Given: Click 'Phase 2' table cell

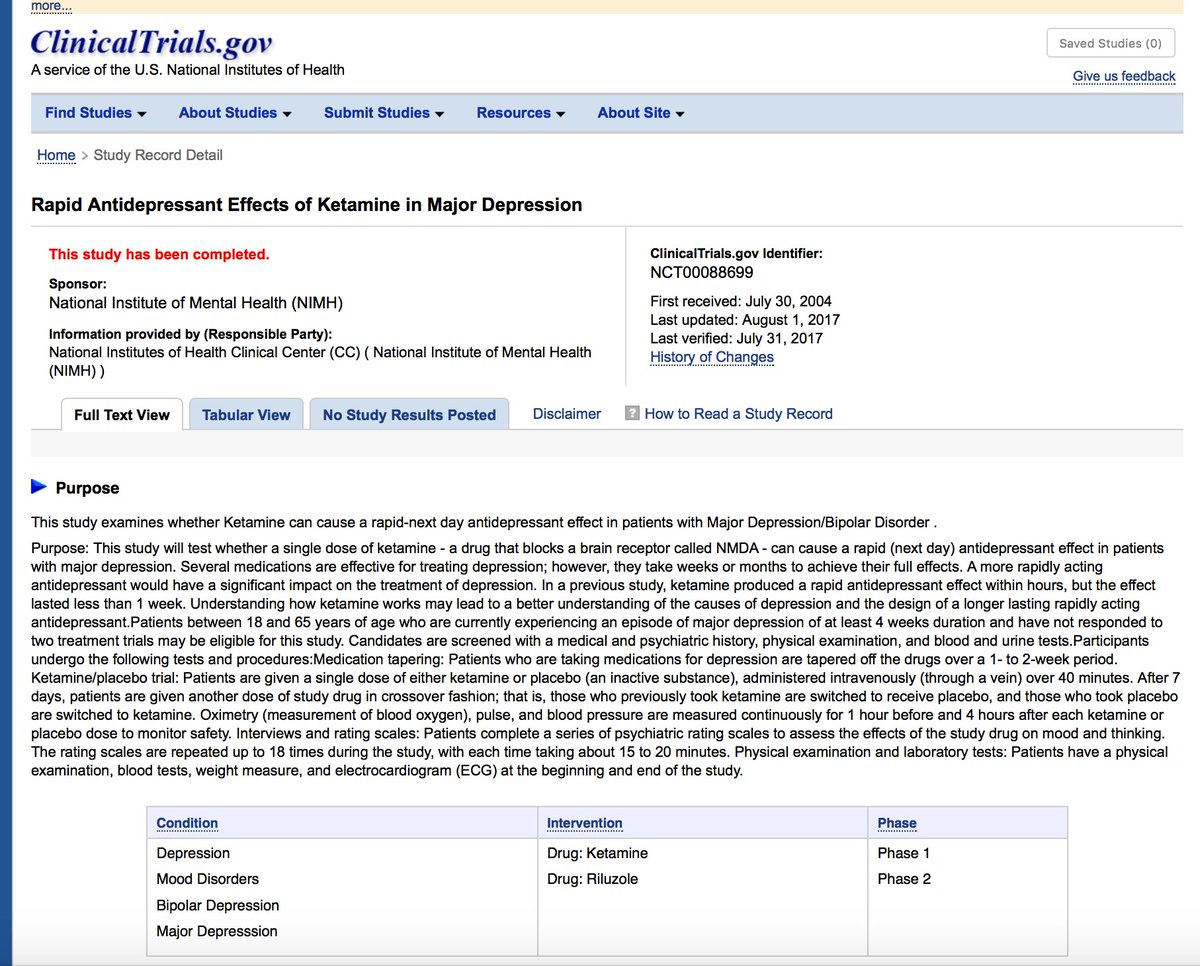Looking at the screenshot, I should tap(904, 879).
